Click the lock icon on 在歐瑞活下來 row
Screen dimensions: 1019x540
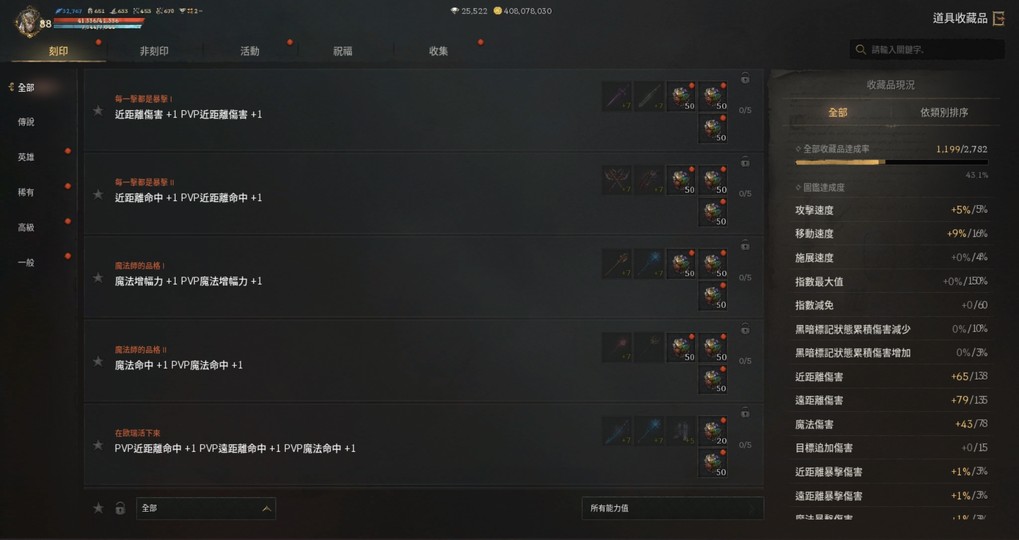(x=745, y=413)
